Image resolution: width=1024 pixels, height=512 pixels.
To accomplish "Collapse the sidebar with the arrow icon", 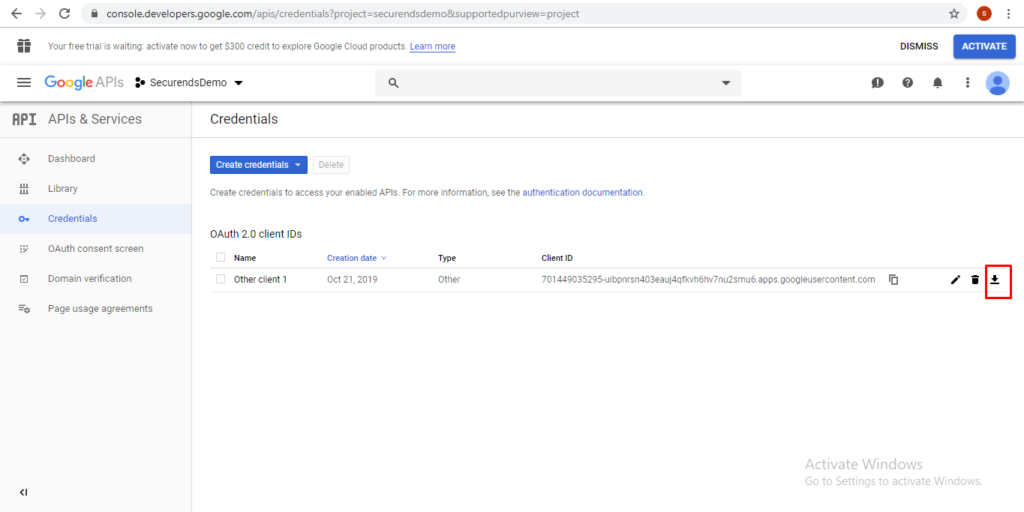I will pyautogui.click(x=24, y=492).
